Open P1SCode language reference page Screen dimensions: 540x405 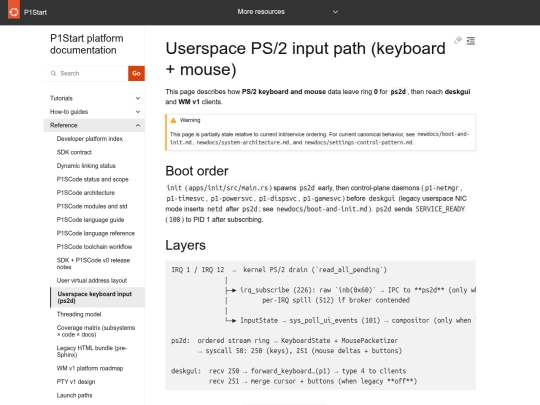[95, 233]
